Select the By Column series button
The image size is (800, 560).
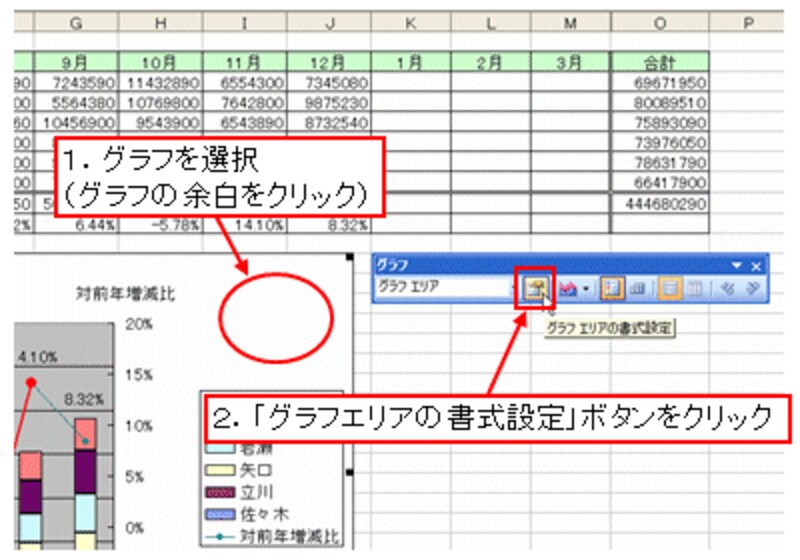(x=694, y=289)
